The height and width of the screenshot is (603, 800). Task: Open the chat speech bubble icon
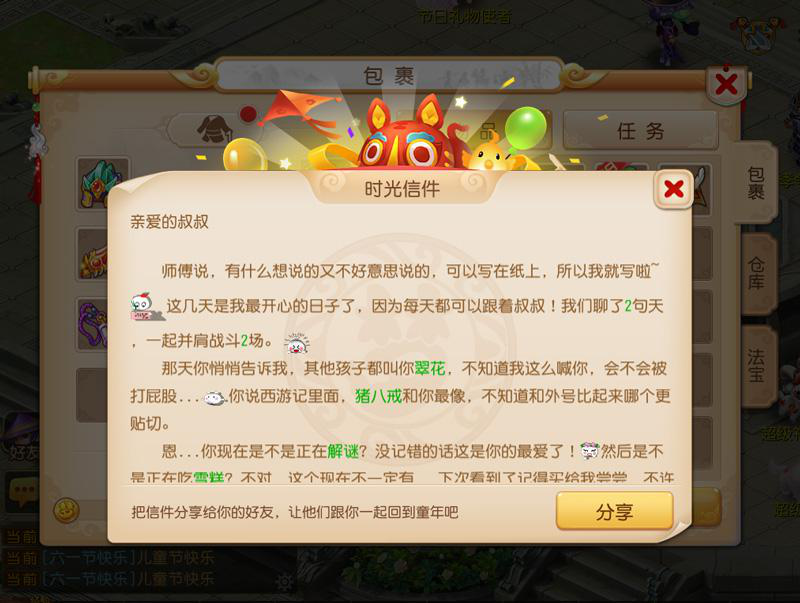22,492
